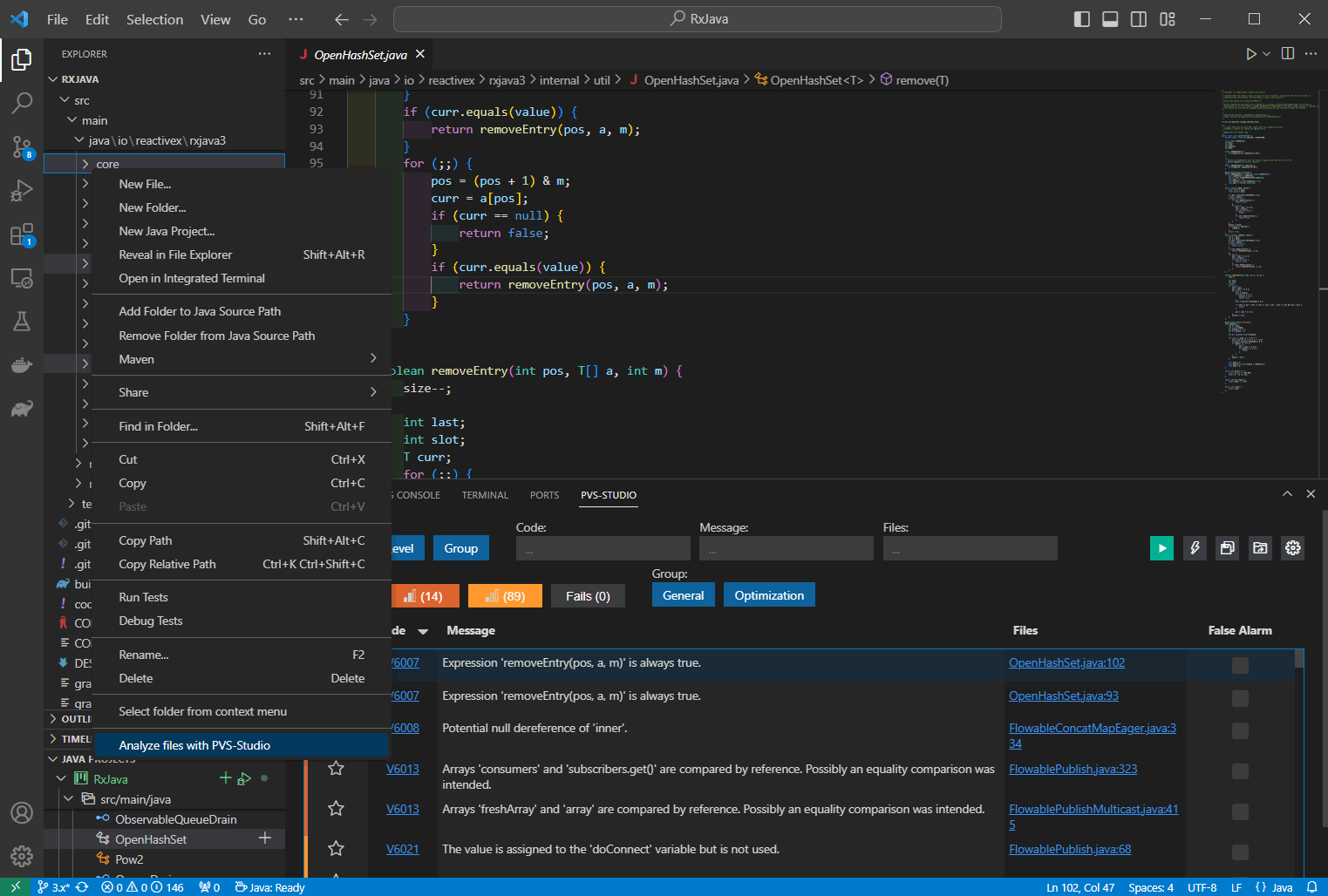Mark first V6007 warning as false alarm

coord(1240,664)
